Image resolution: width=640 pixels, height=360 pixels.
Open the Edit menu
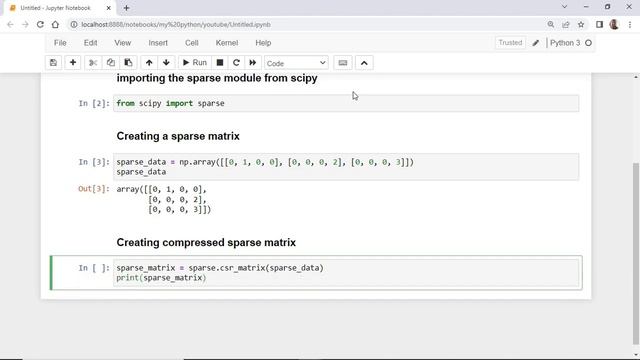pos(91,43)
